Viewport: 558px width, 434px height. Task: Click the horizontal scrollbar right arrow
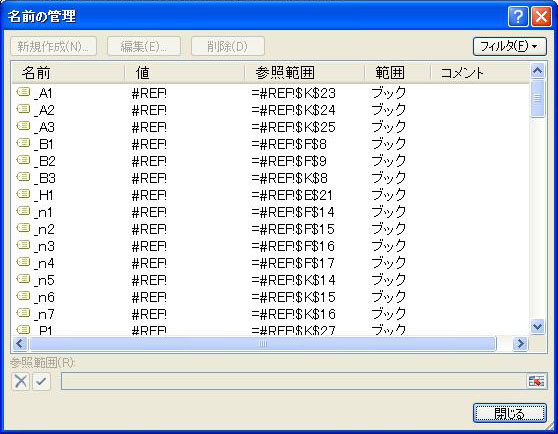520,344
